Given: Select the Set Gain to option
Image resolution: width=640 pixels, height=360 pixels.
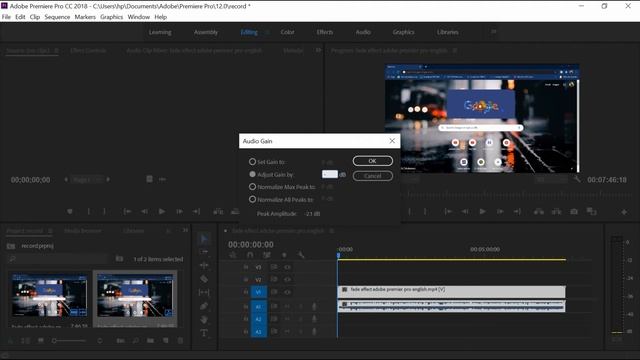Looking at the screenshot, I should click(x=252, y=162).
